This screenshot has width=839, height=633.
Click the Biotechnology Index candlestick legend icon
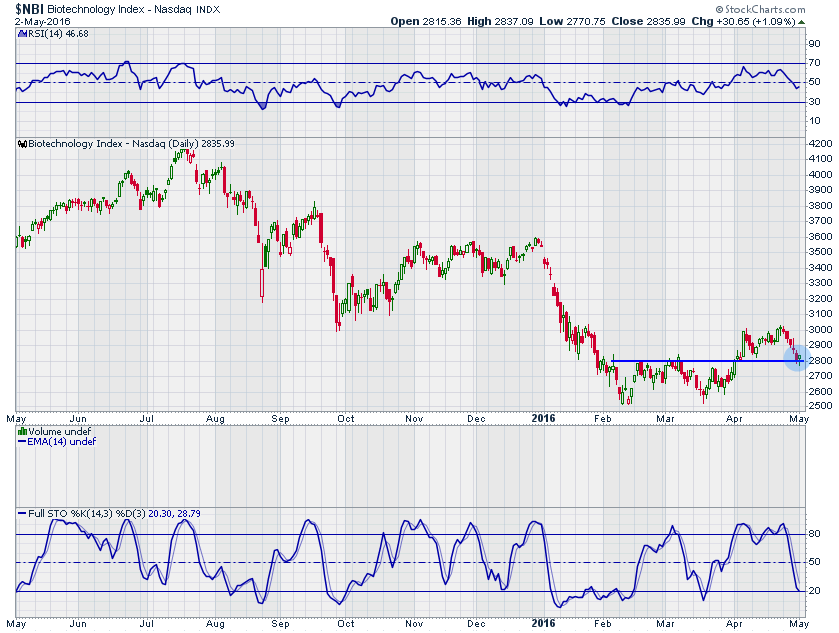click(x=22, y=144)
